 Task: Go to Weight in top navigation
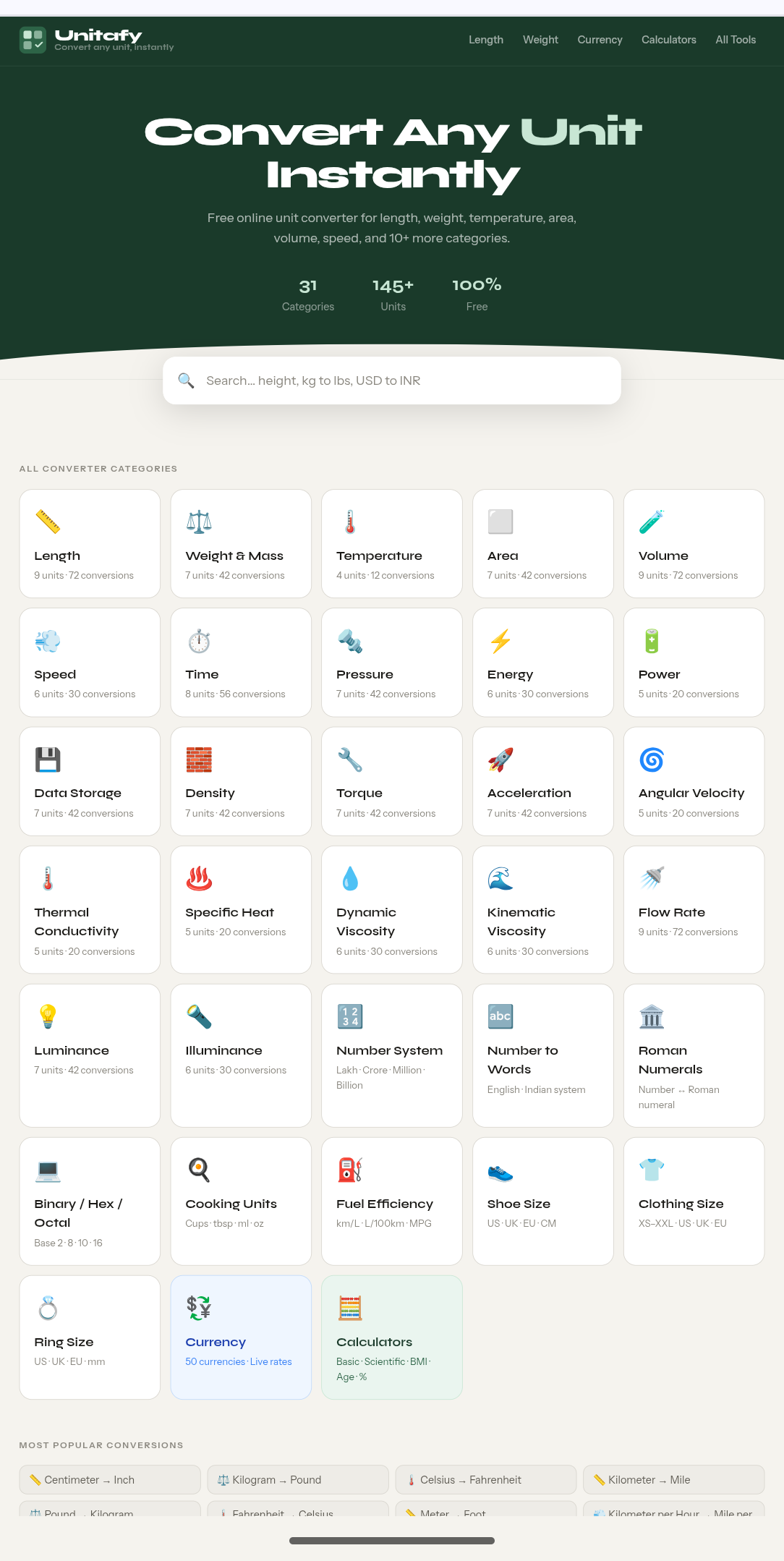[x=540, y=40]
